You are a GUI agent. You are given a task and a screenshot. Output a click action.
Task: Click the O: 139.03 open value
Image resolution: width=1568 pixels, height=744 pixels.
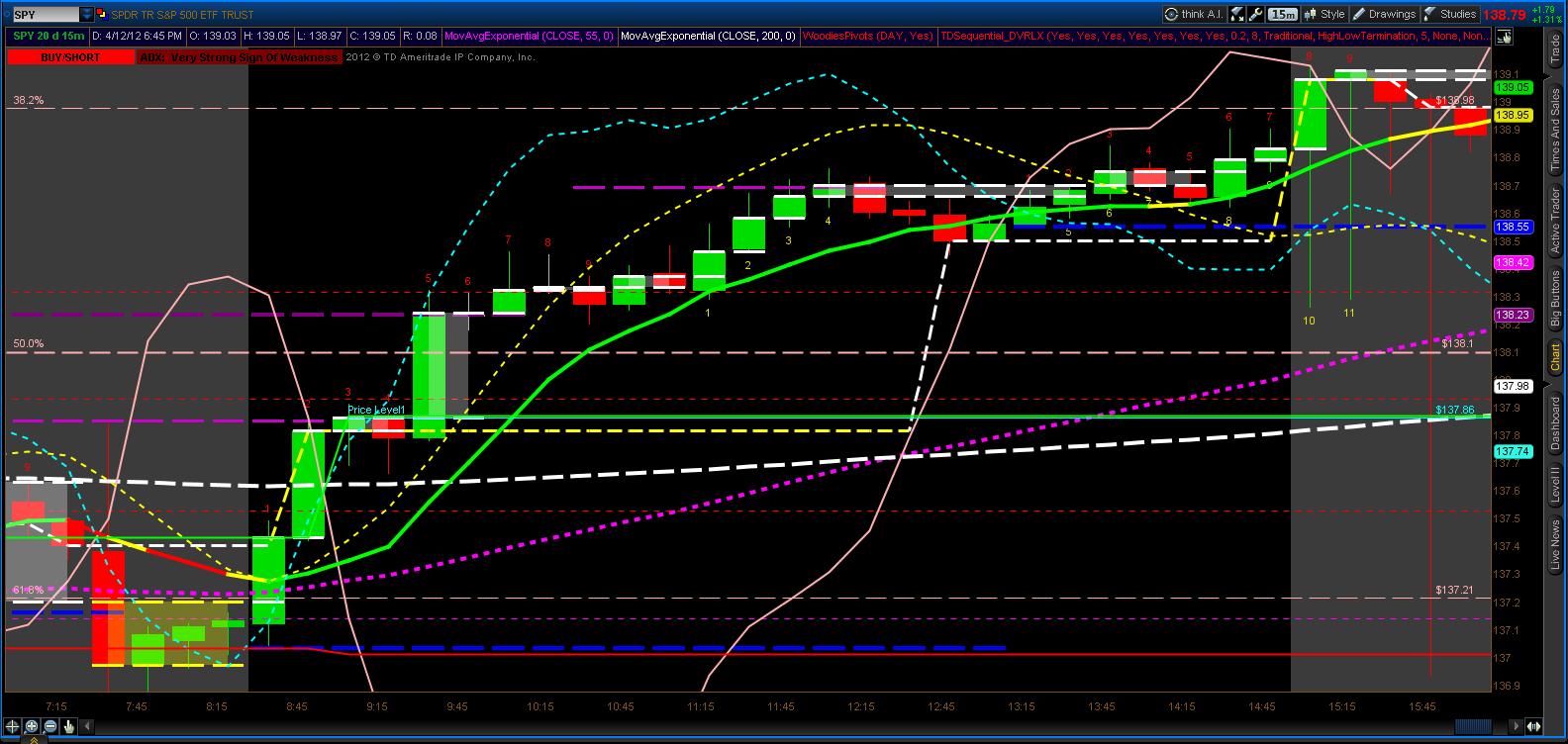213,36
